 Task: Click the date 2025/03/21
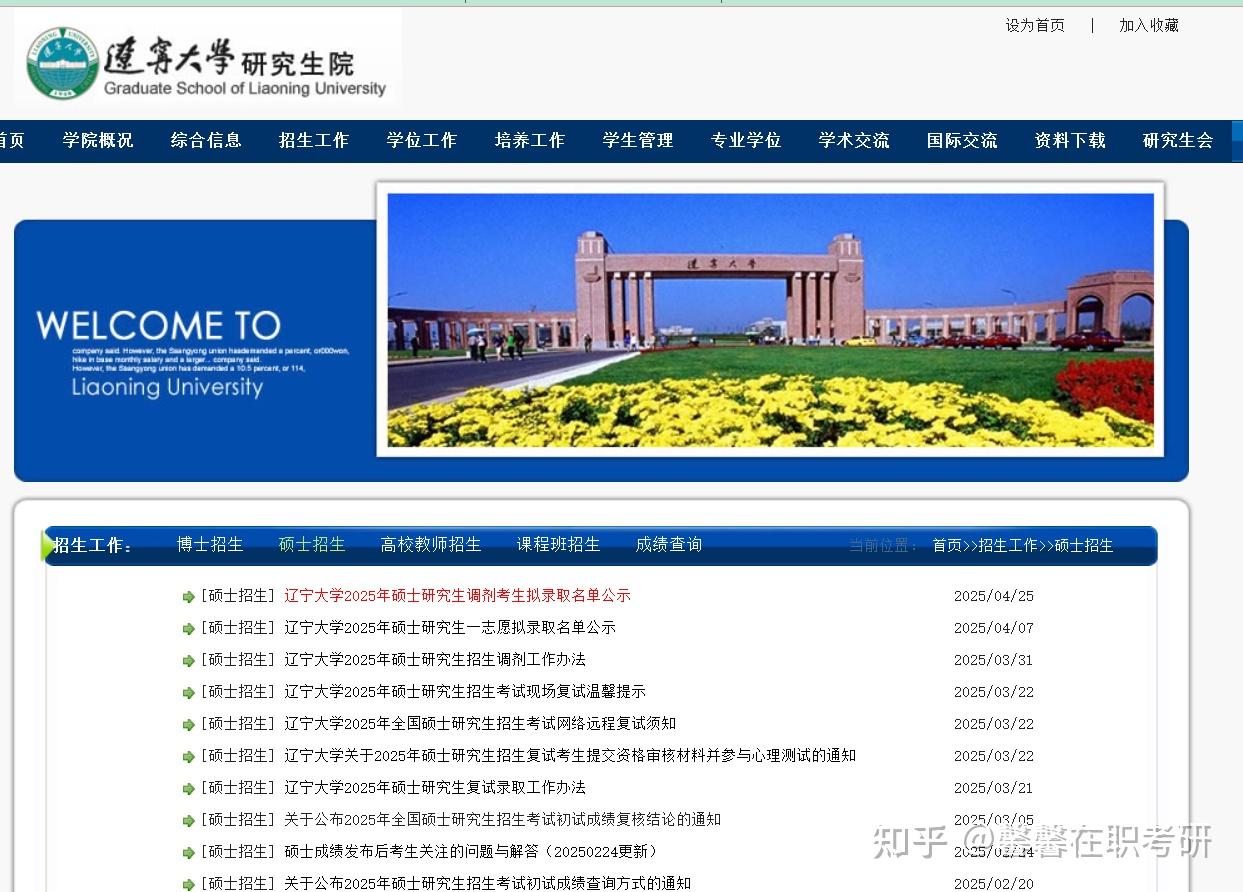[x=994, y=788]
